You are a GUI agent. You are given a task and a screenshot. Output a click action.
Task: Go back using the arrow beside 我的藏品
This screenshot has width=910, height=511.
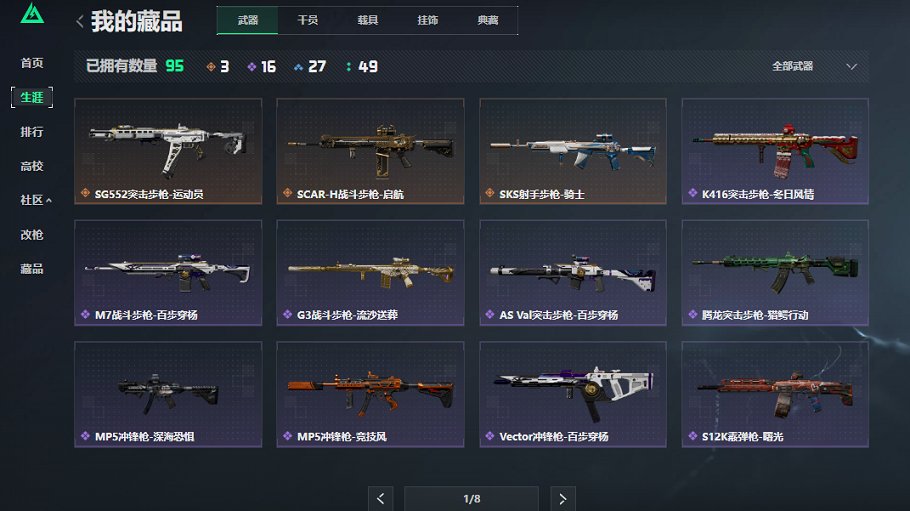point(80,21)
